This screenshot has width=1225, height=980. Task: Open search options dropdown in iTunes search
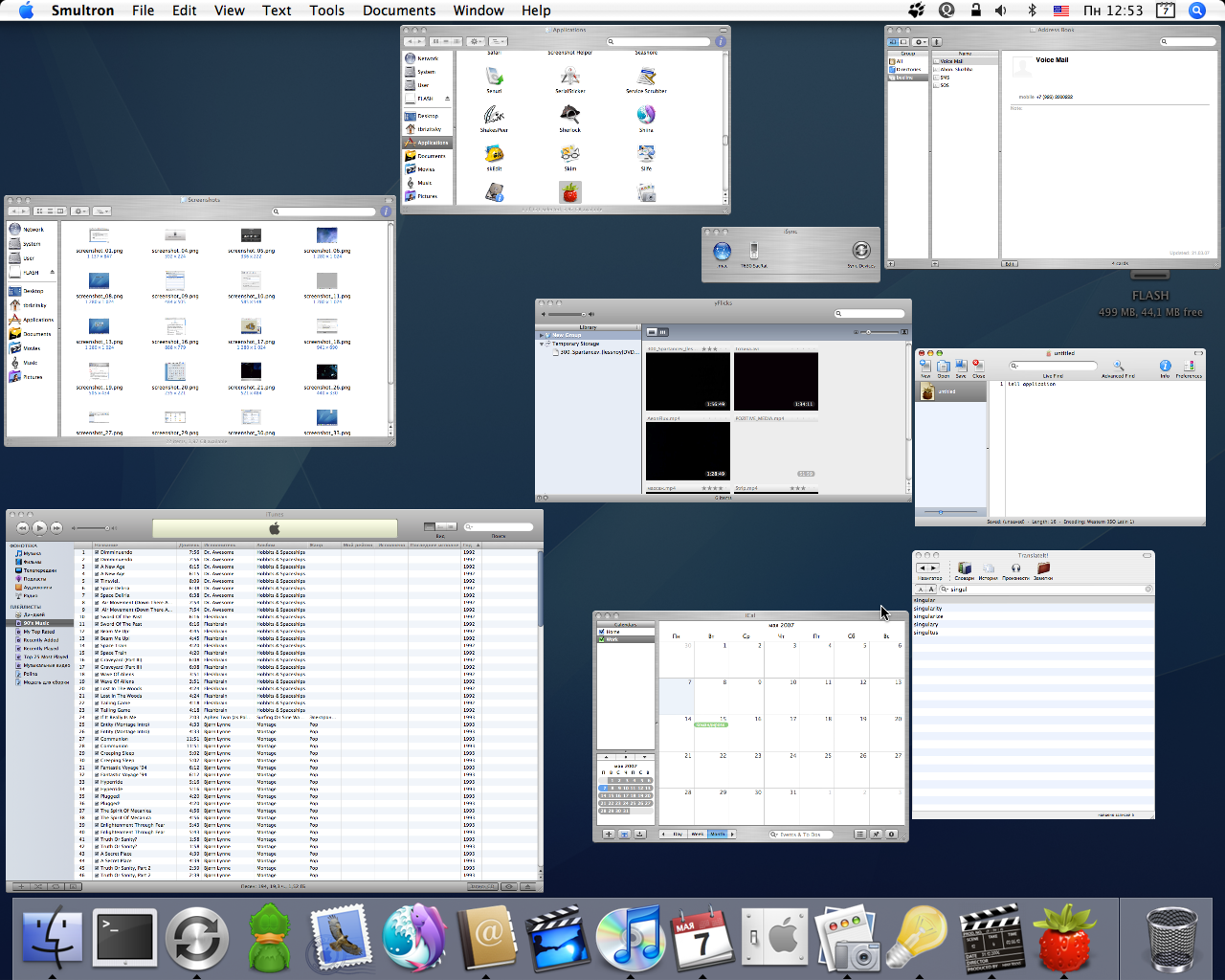point(469,527)
